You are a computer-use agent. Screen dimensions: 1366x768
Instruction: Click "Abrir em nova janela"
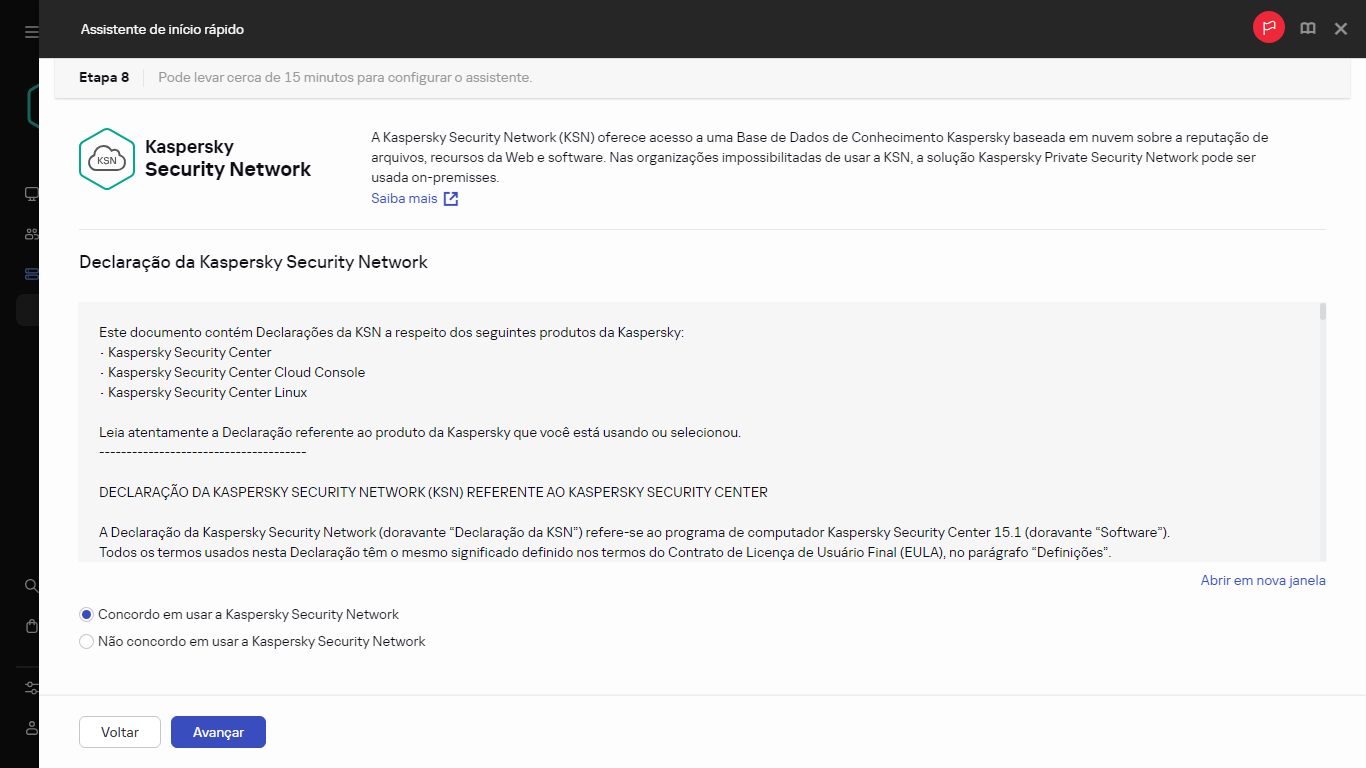(1262, 580)
